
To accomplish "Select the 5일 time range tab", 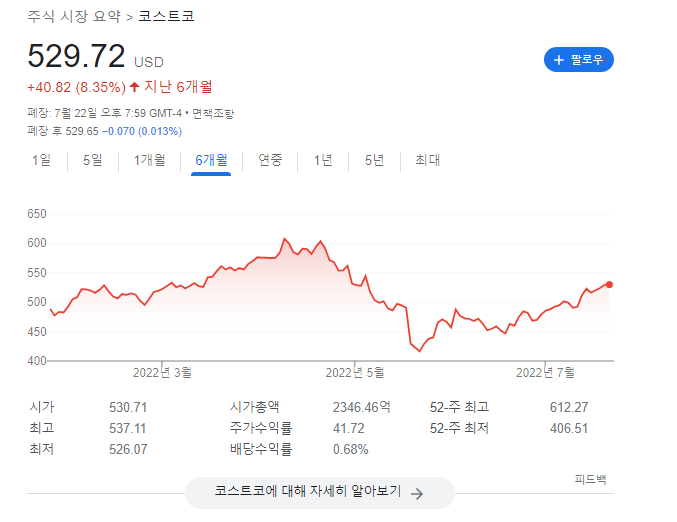I will [x=92, y=160].
